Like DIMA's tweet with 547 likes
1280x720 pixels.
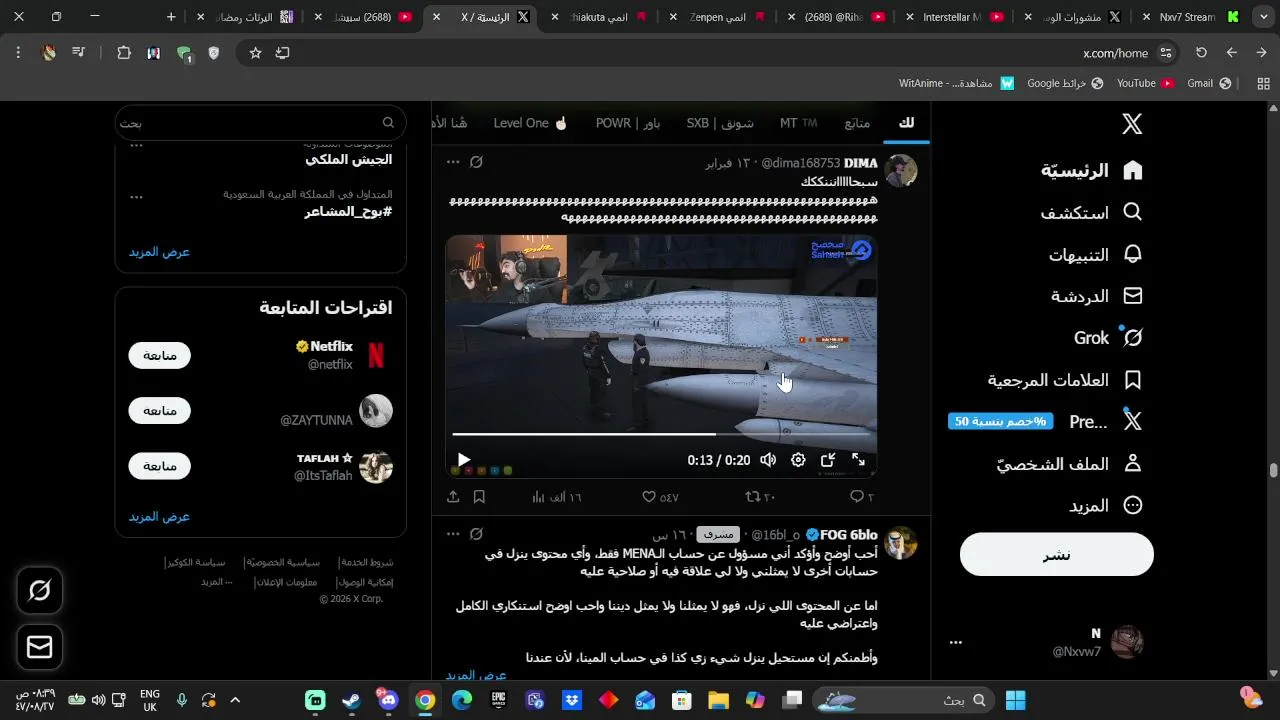[x=660, y=497]
